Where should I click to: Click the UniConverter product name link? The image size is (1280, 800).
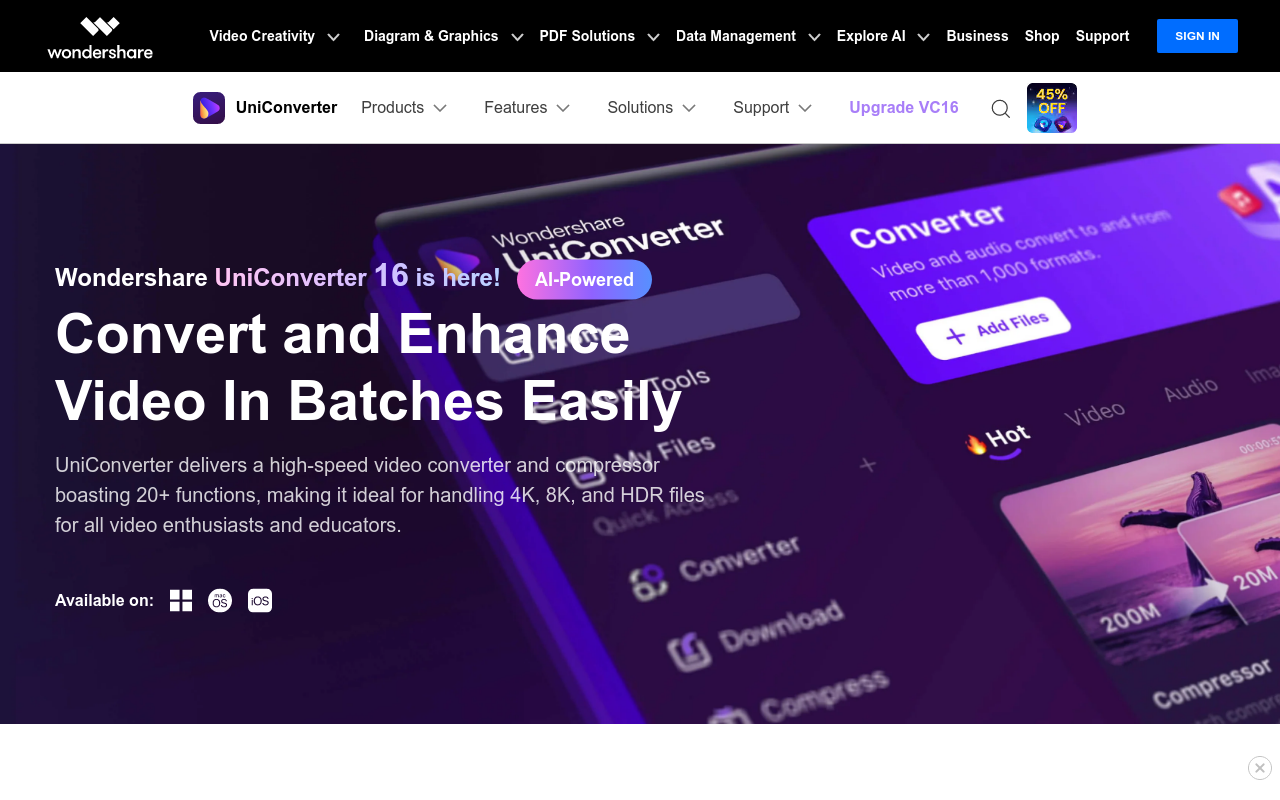click(286, 108)
